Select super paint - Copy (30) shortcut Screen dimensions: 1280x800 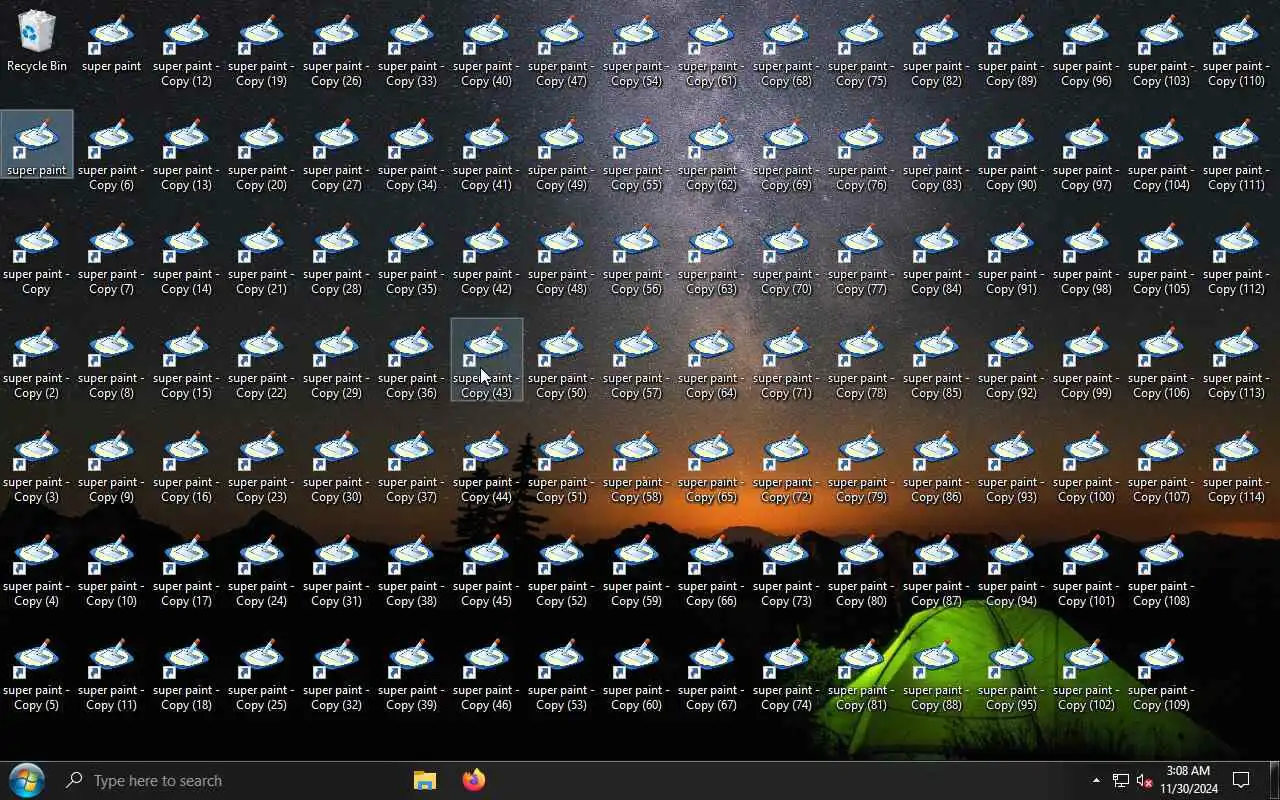point(337,466)
